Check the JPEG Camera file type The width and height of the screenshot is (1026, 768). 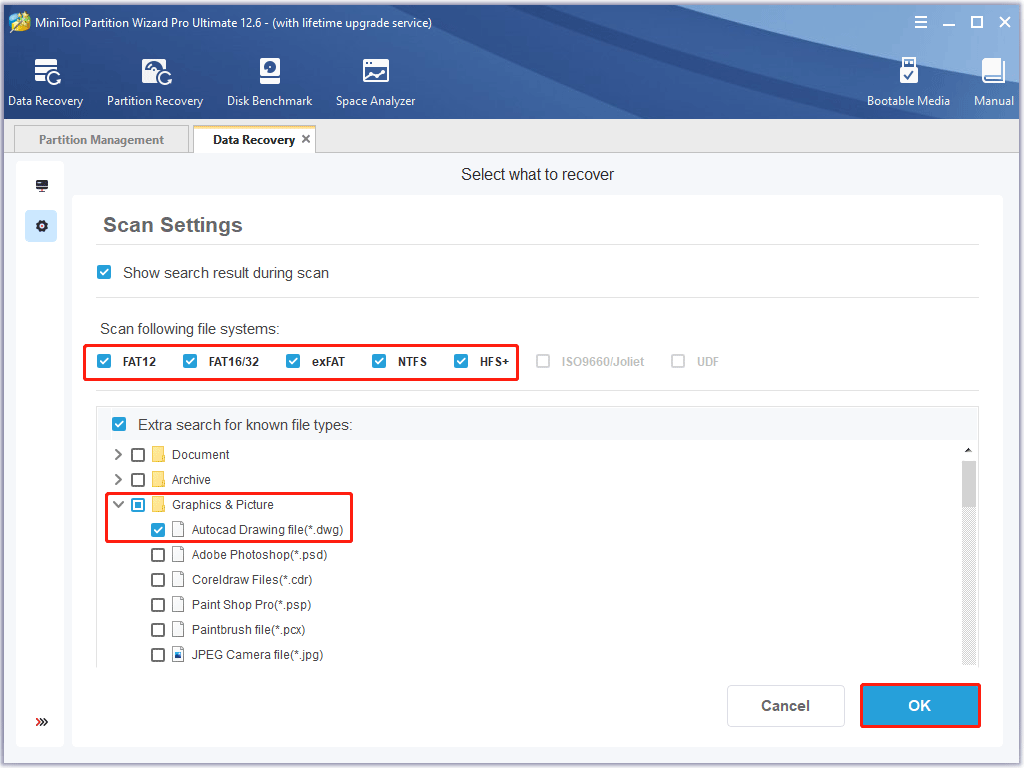click(158, 654)
